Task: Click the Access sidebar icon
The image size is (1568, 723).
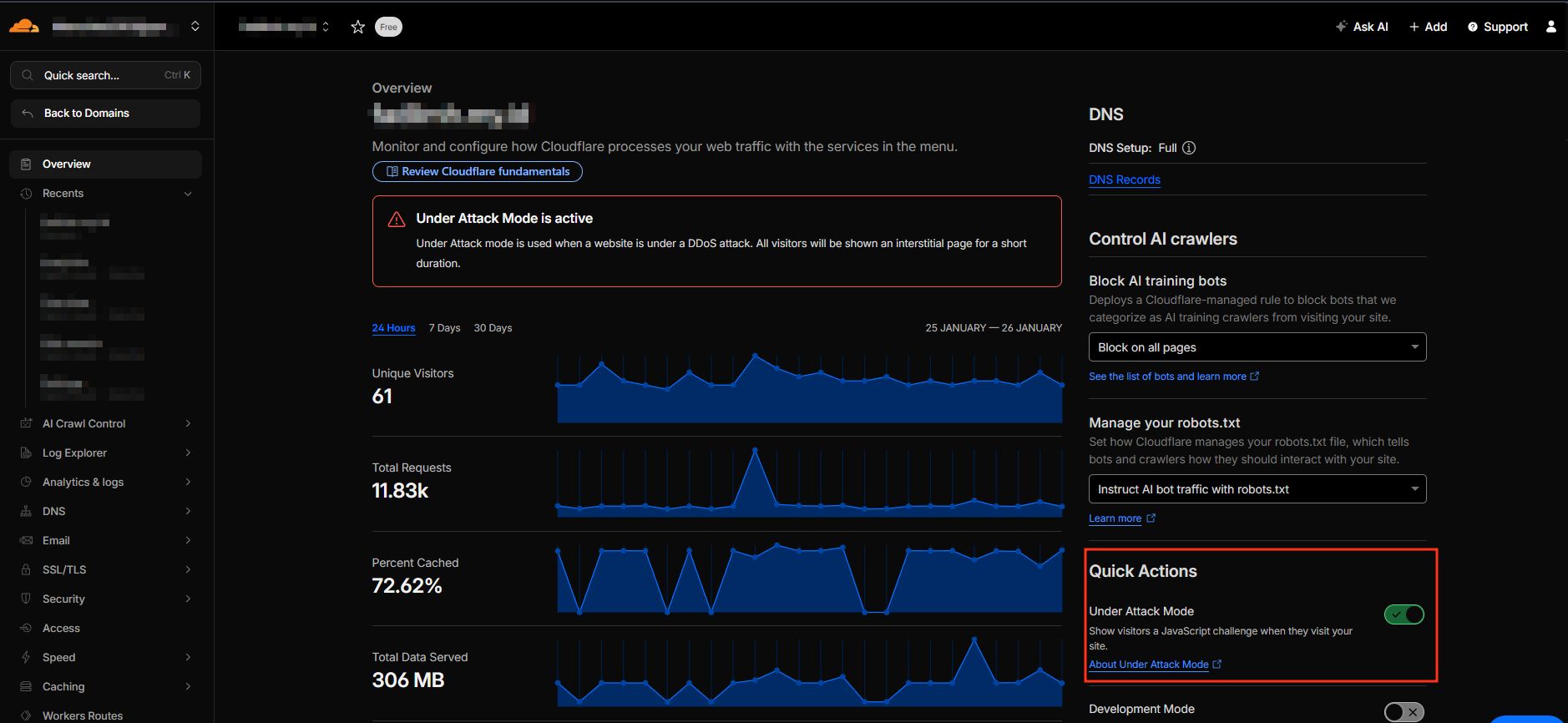Action: coord(26,628)
